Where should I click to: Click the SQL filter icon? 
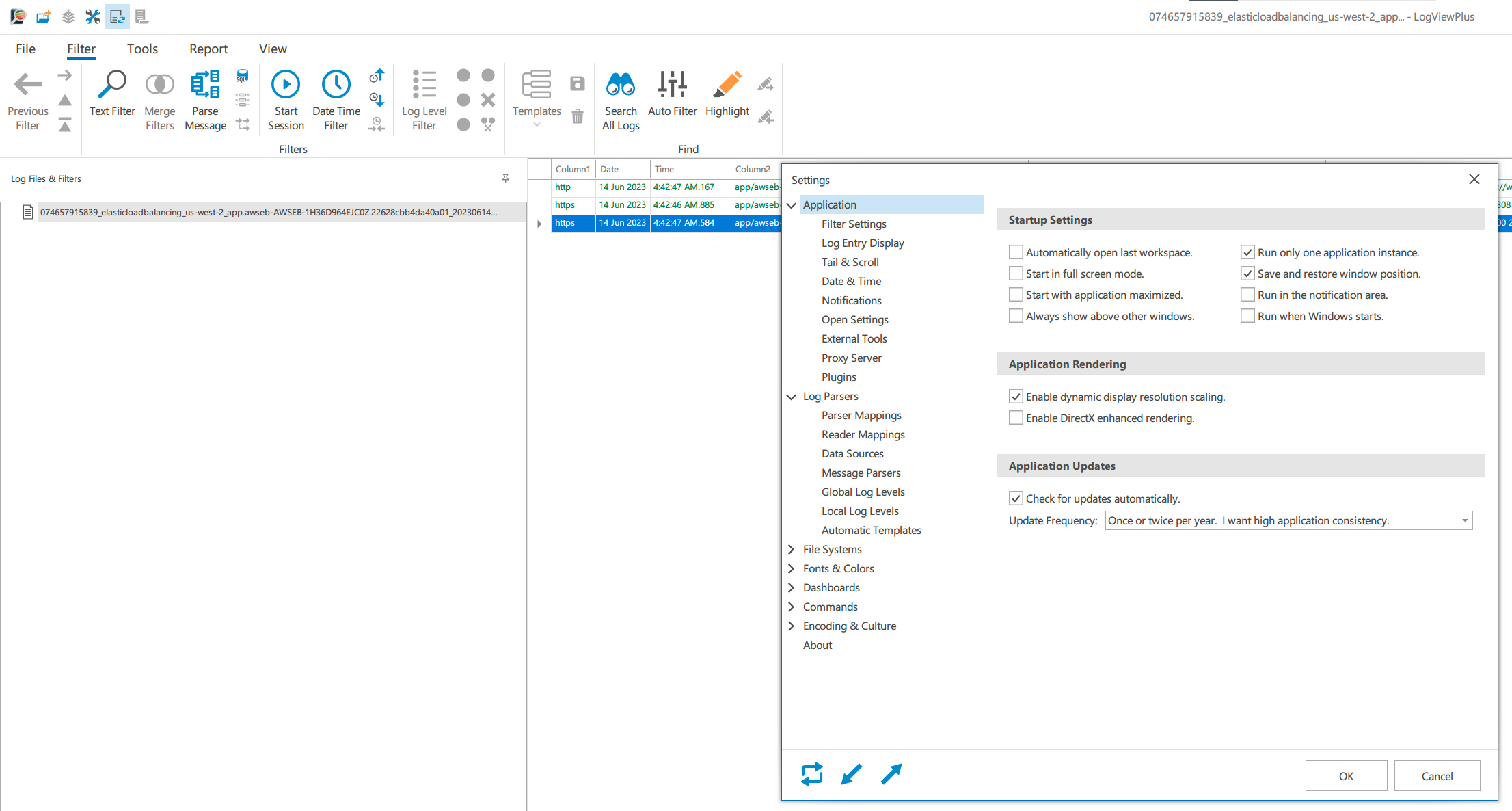[243, 75]
